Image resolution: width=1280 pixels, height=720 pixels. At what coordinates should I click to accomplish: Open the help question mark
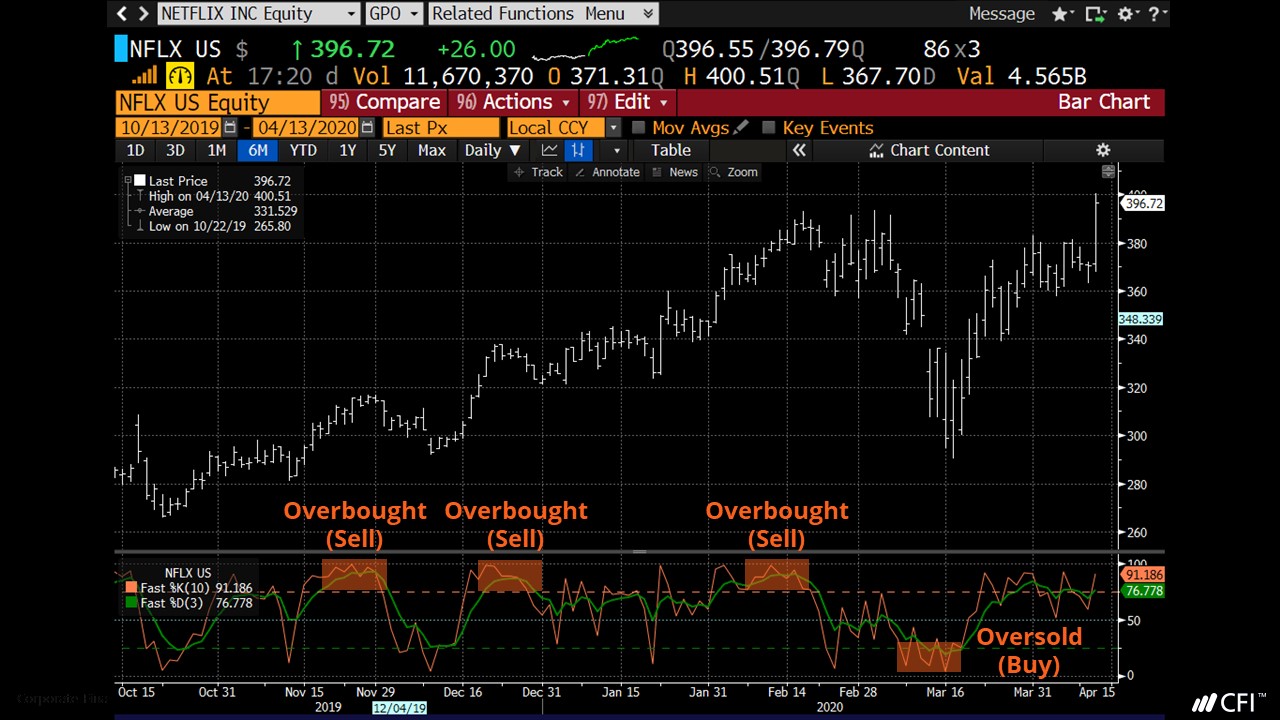pyautogui.click(x=1154, y=14)
